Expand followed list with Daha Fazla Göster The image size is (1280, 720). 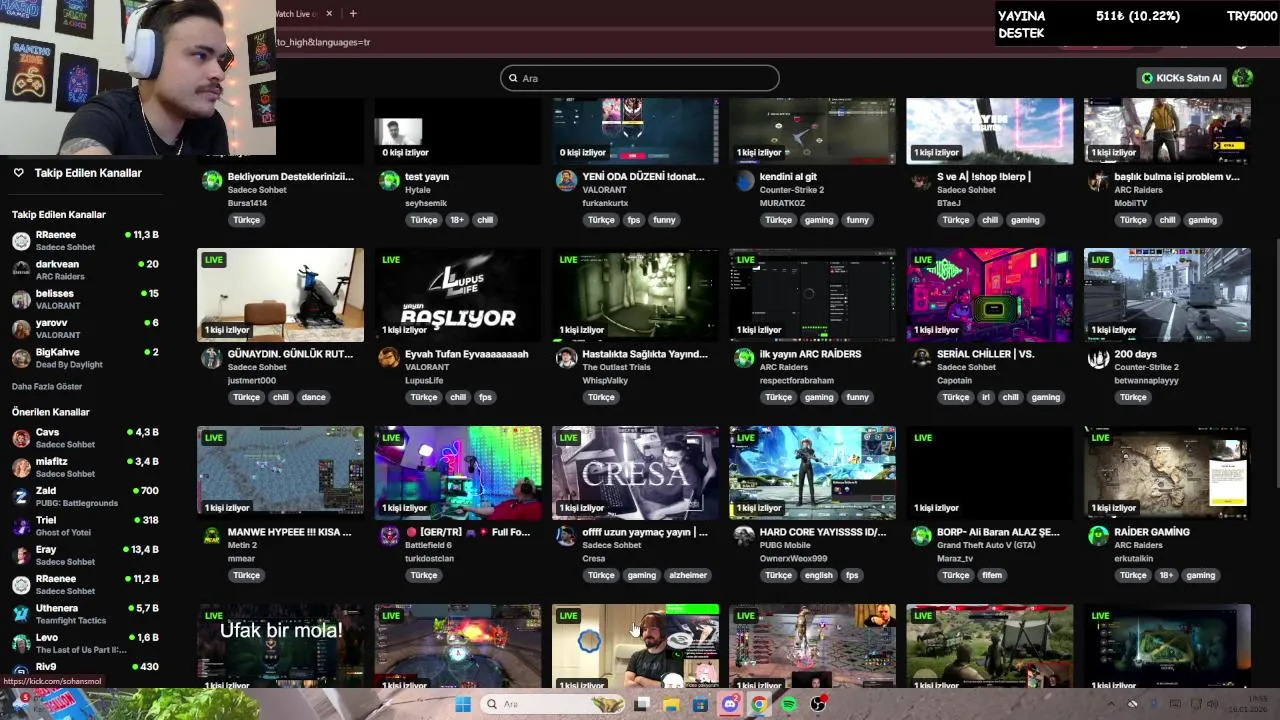(47, 386)
